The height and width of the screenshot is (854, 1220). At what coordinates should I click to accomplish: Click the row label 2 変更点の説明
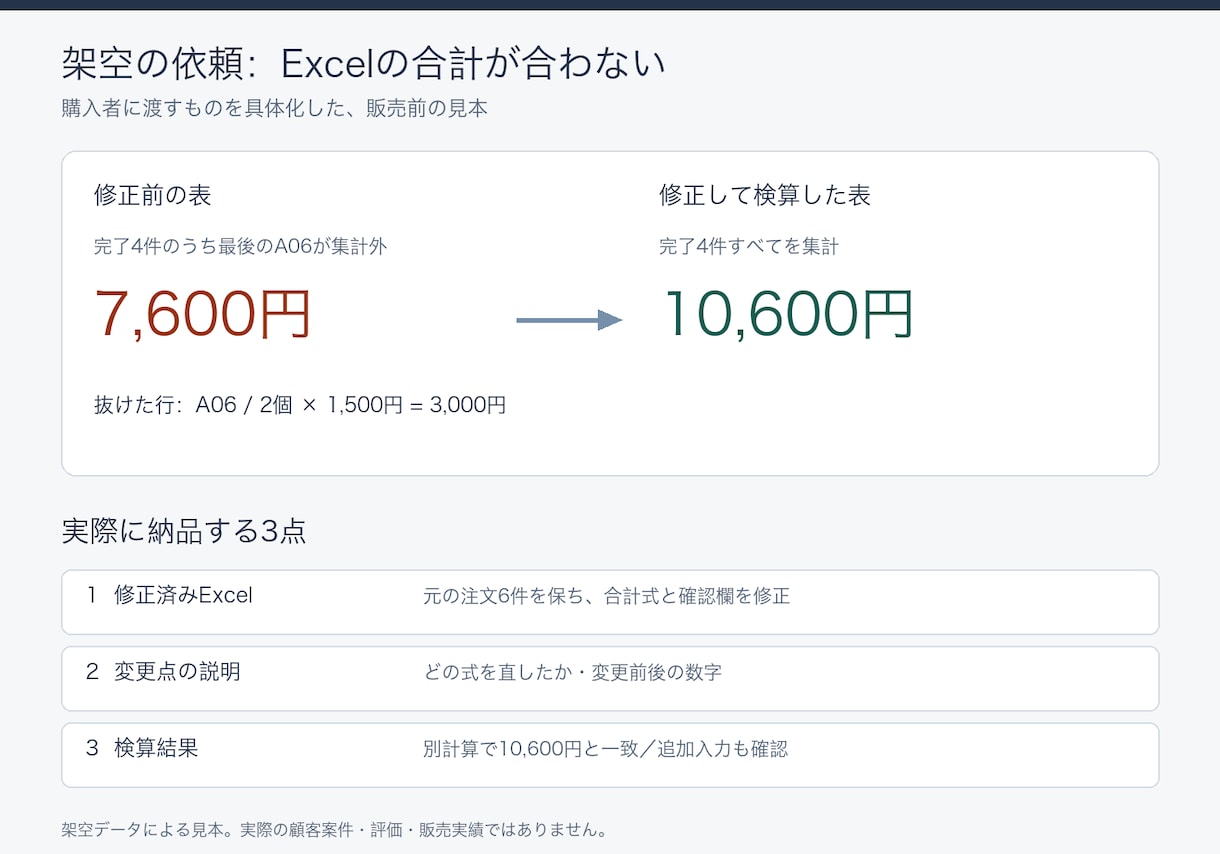(x=163, y=672)
